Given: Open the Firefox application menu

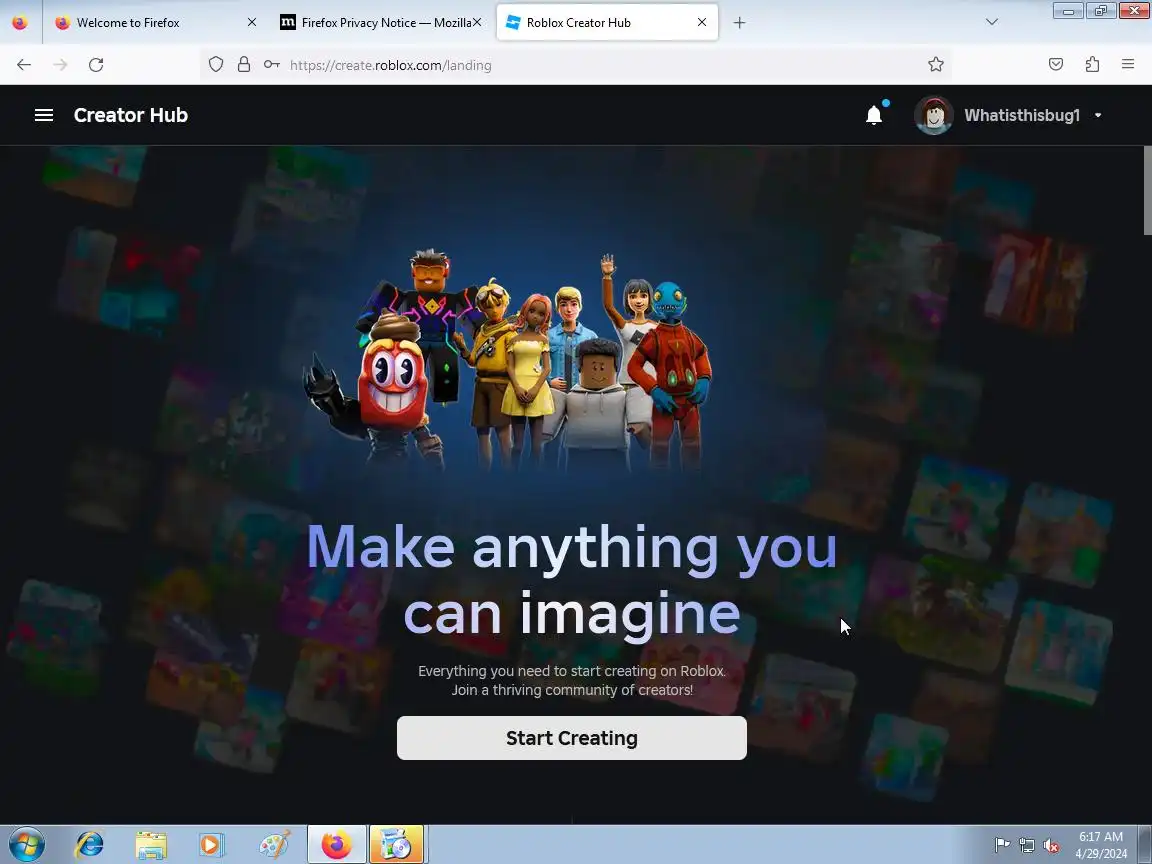Looking at the screenshot, I should coord(1128,65).
